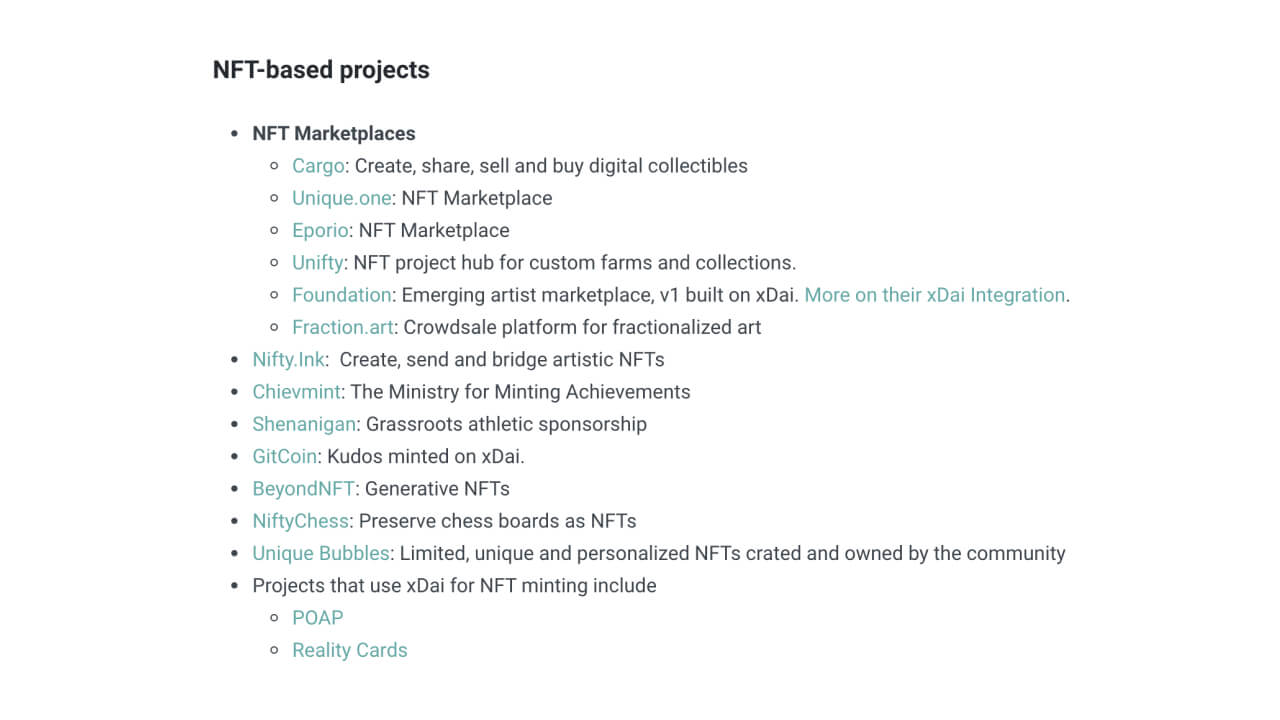Click the Fraction.art link
Viewport: 1280px width, 720px height.
(x=343, y=327)
